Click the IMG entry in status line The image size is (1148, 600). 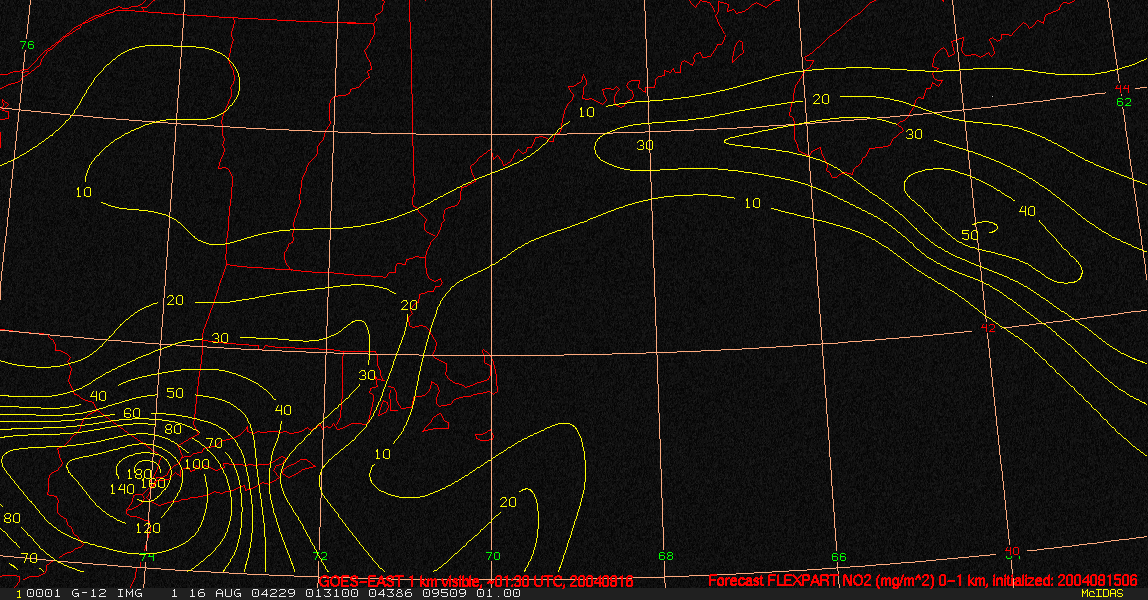click(x=130, y=593)
